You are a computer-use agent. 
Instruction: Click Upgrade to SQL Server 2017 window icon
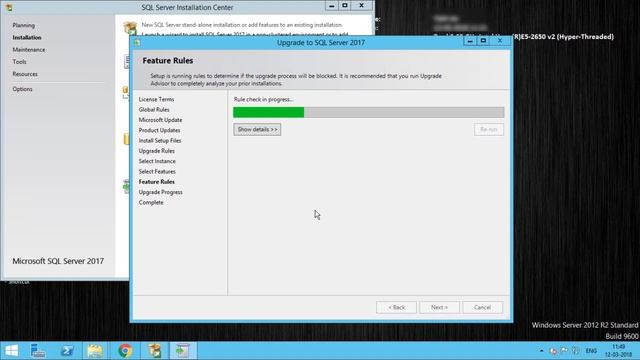pos(137,43)
